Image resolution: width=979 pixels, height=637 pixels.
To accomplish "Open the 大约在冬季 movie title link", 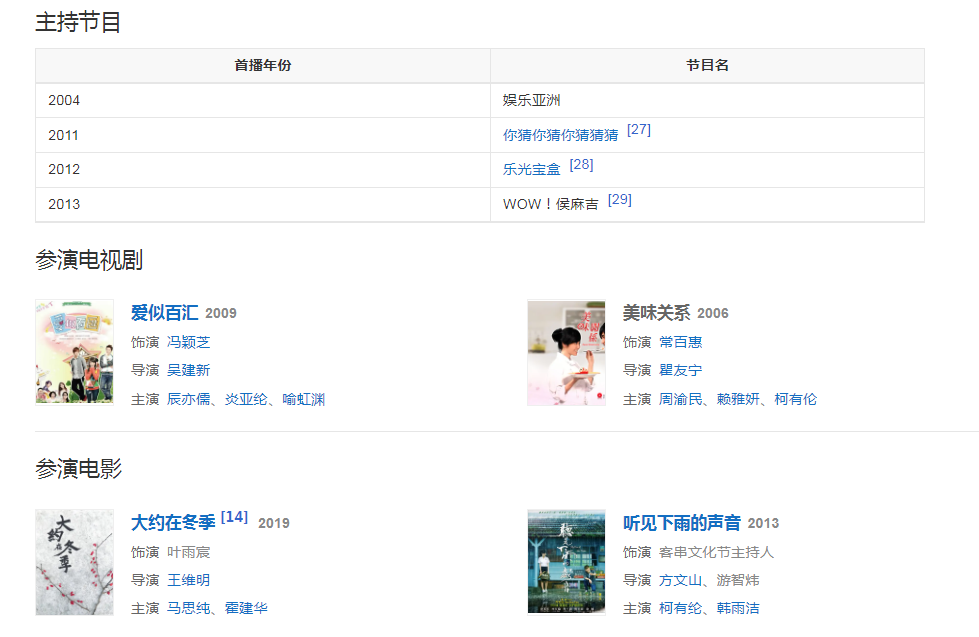I will click(173, 523).
